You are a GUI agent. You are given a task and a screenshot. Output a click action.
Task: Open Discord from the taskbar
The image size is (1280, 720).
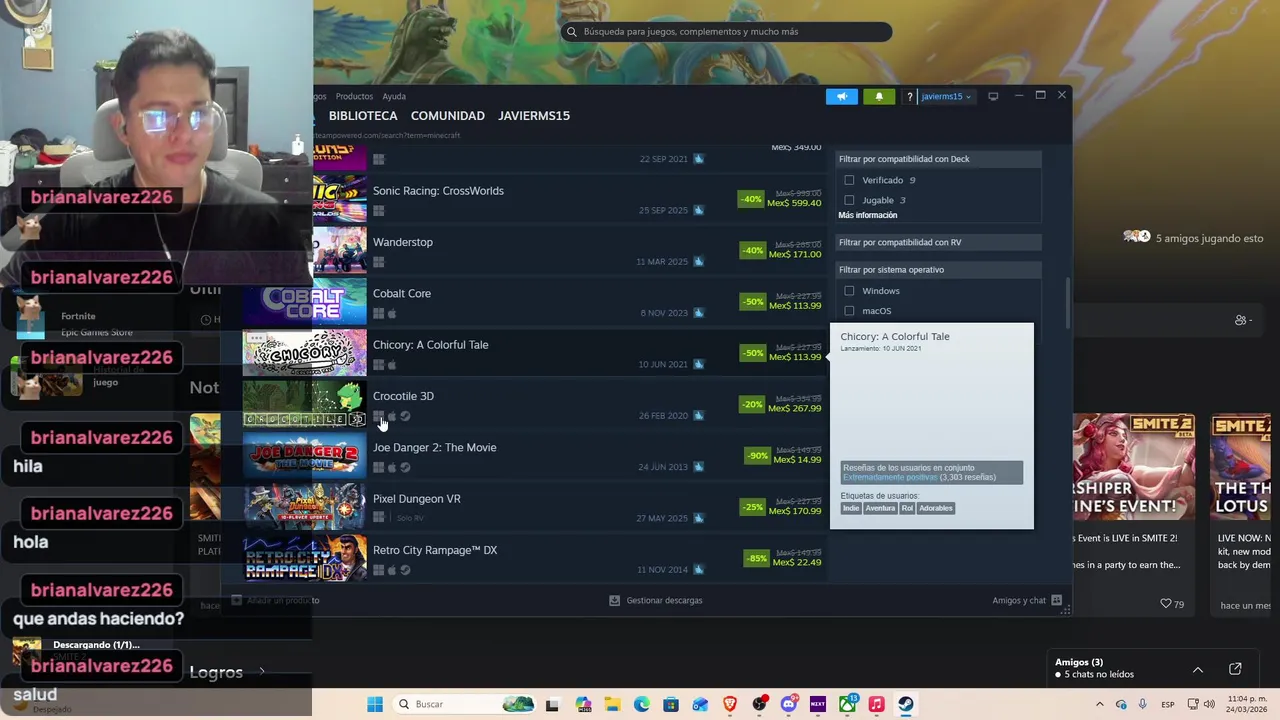coord(789,704)
